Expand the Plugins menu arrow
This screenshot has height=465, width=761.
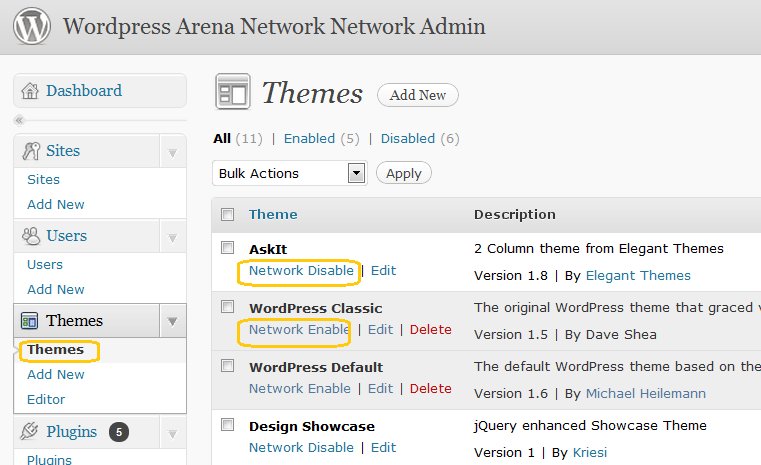(x=172, y=434)
